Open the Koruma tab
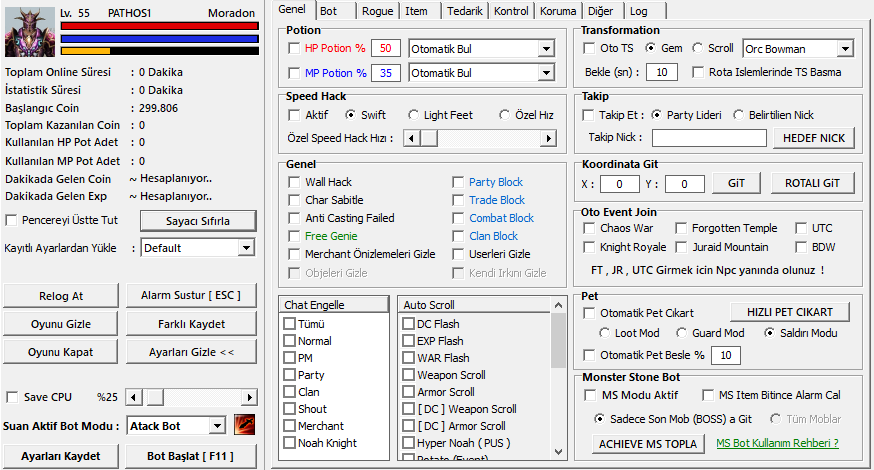This screenshot has width=874, height=470. pos(557,11)
